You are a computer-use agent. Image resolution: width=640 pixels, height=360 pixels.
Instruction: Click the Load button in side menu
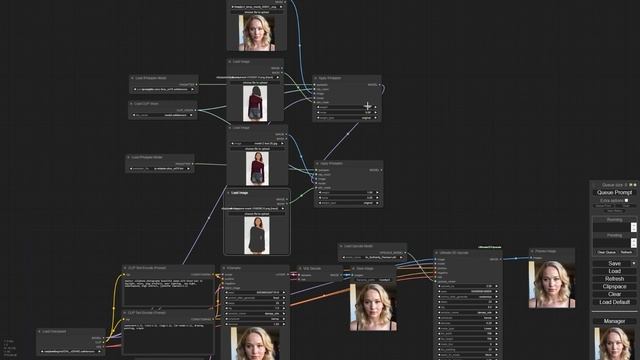click(x=614, y=271)
